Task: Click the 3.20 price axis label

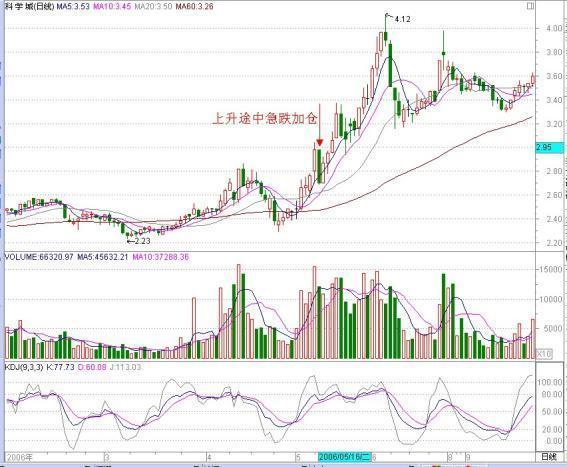Action: (x=554, y=124)
